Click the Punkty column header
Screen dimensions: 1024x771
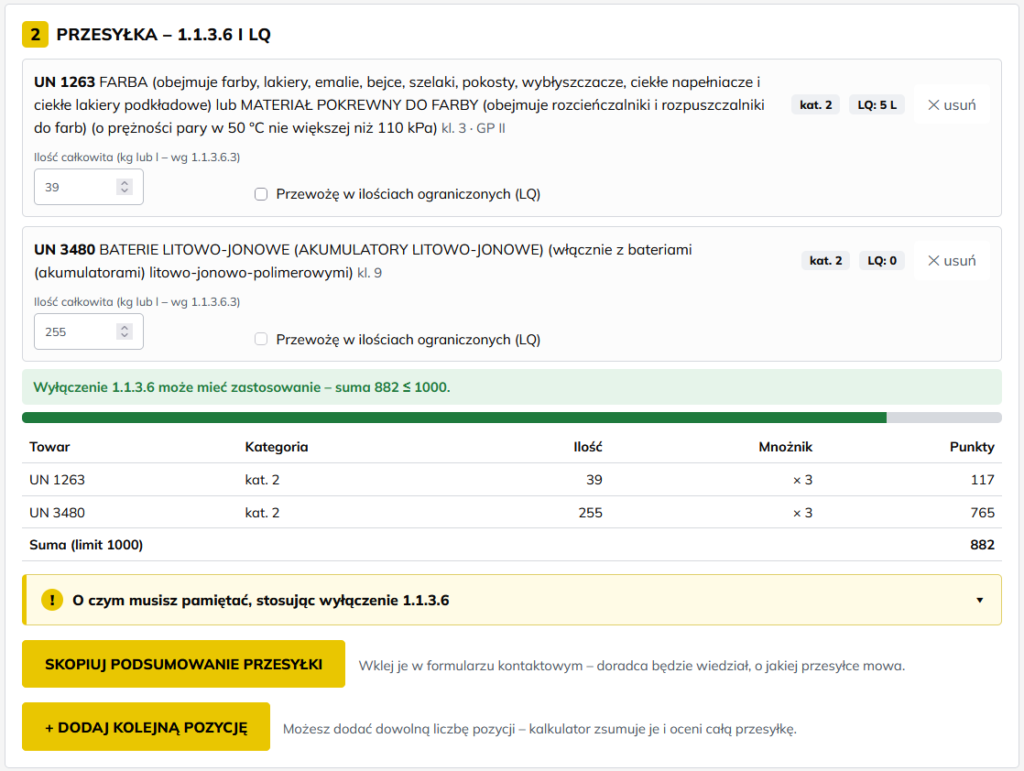click(972, 447)
